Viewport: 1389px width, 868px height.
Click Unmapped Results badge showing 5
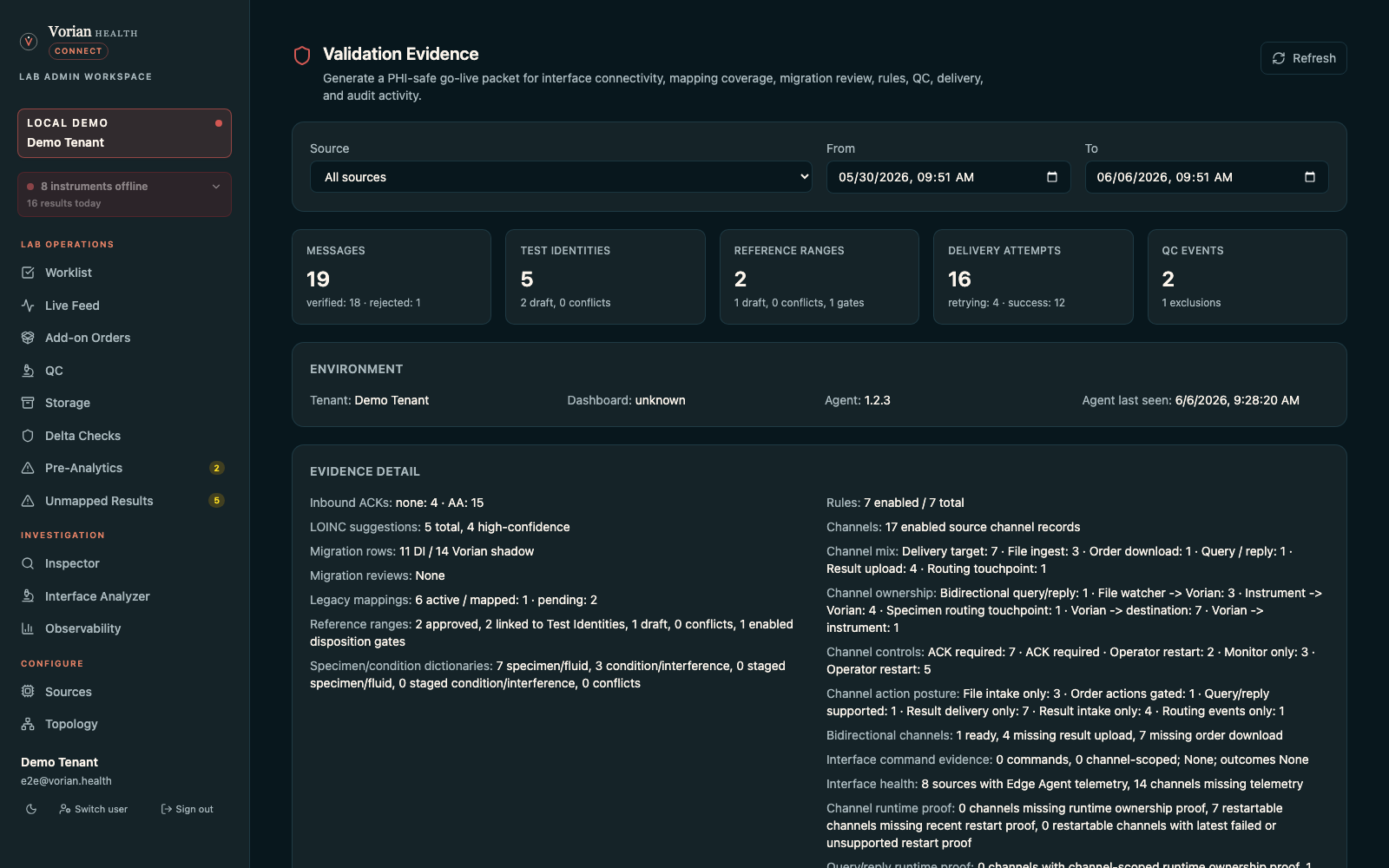click(x=217, y=501)
